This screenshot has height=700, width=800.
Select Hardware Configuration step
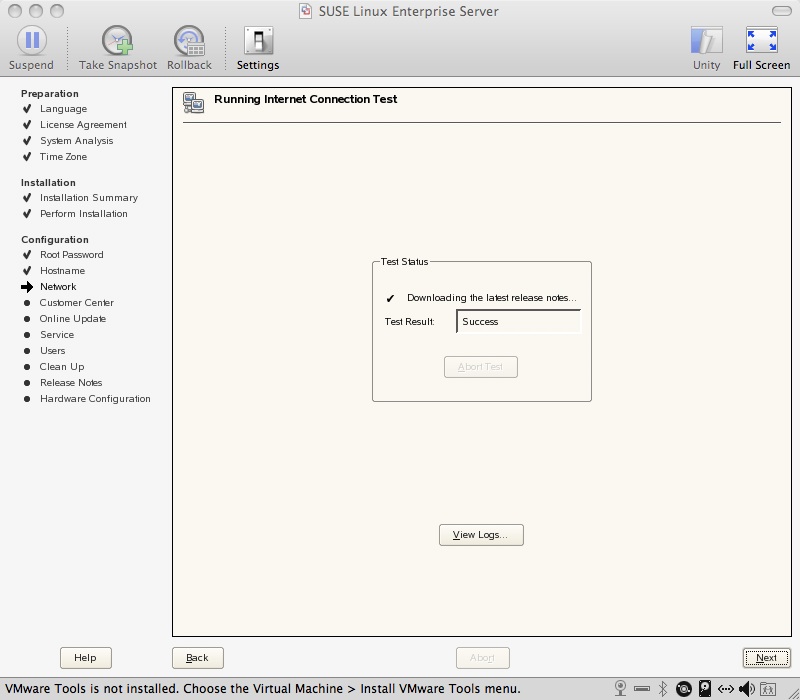pos(95,398)
